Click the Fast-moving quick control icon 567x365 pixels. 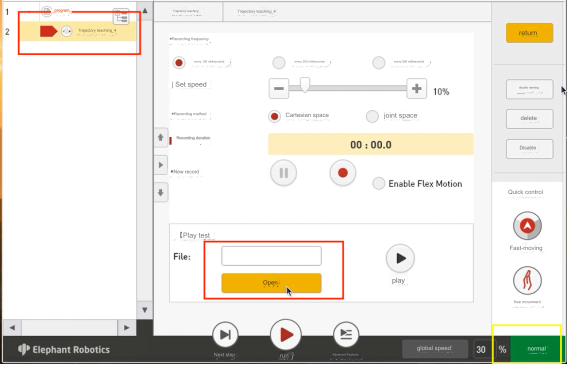click(527, 226)
